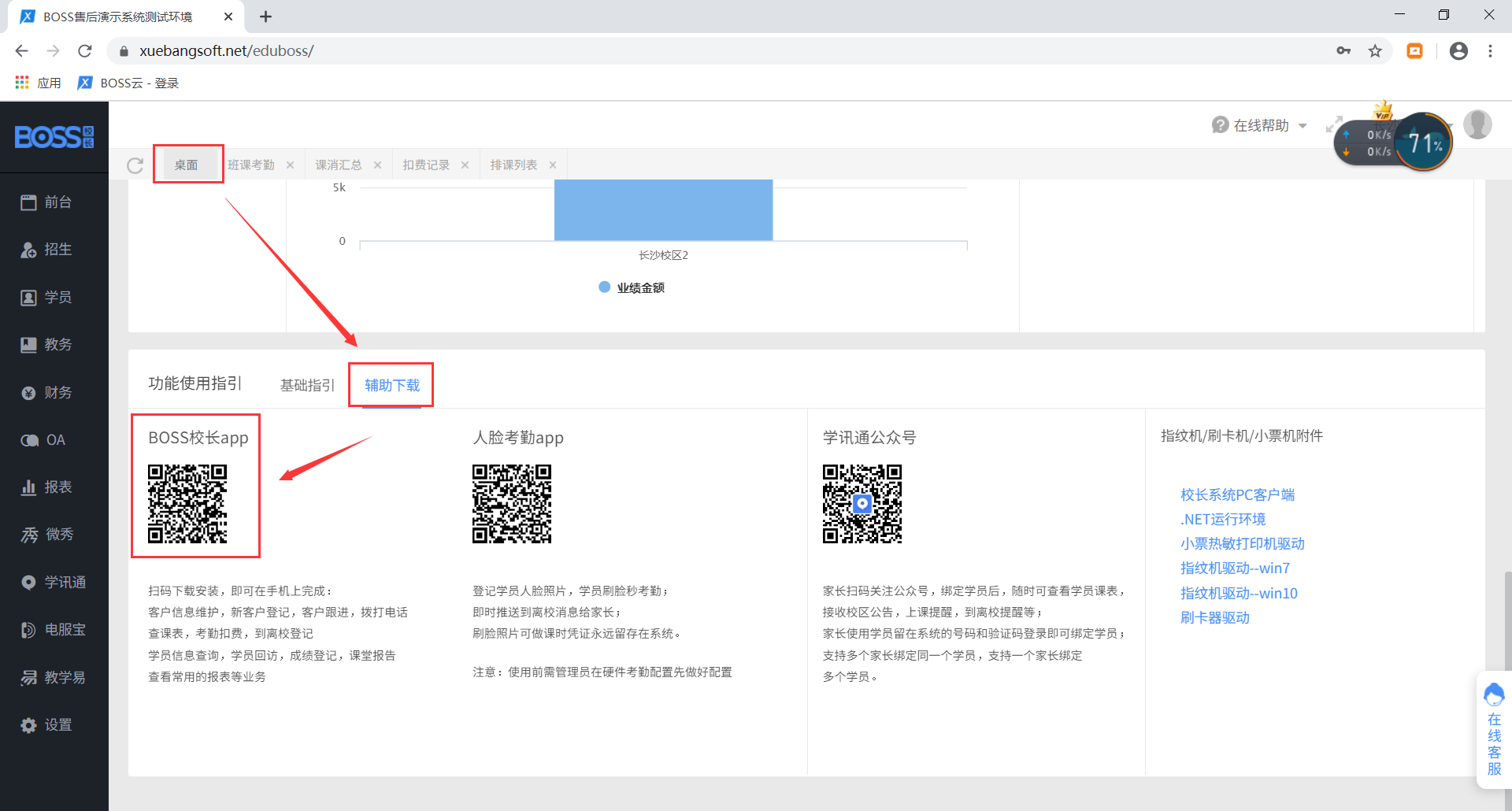Click the orange browser extension icon
1512x811 pixels.
coord(1415,51)
